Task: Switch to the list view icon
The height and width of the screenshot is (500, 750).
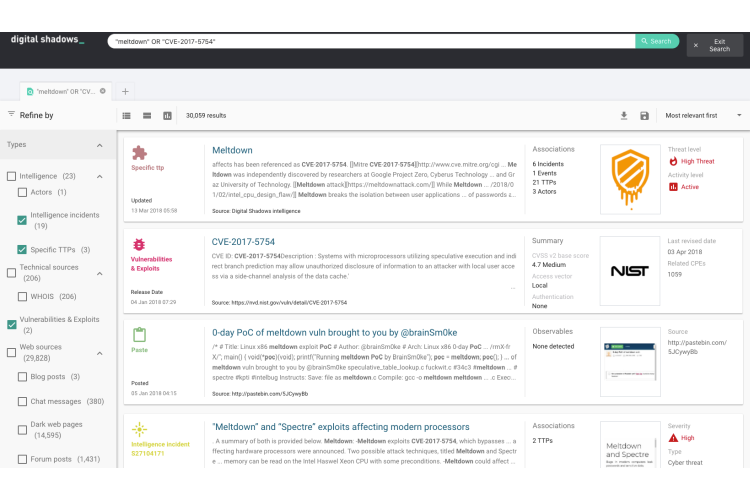Action: pyautogui.click(x=127, y=116)
